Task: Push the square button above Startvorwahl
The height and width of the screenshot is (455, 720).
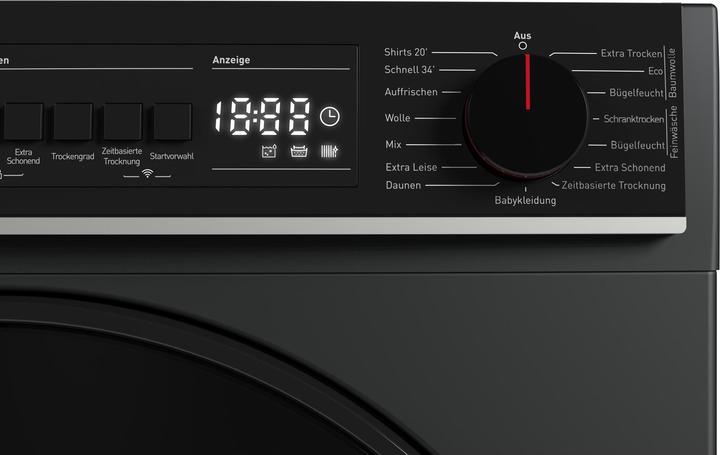Action: pyautogui.click(x=172, y=122)
